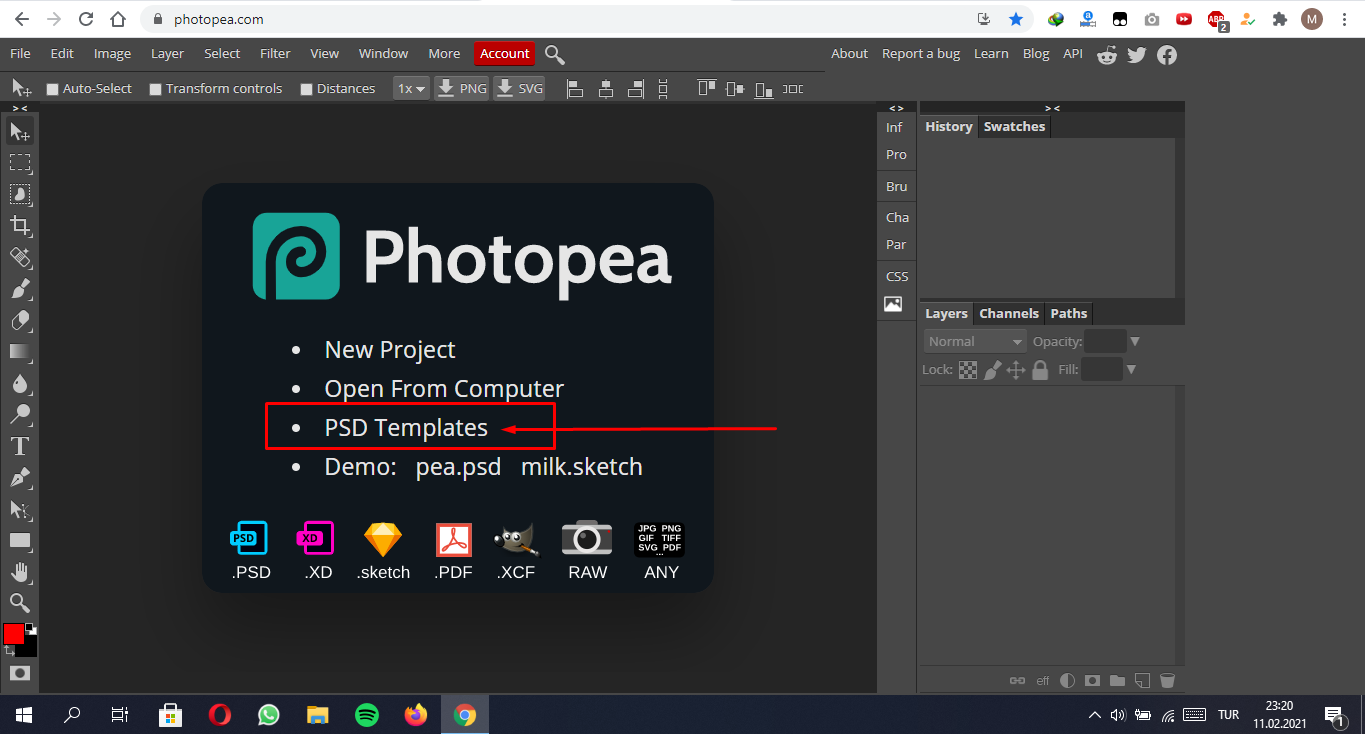
Task: Export using the SVG button
Action: pos(519,89)
